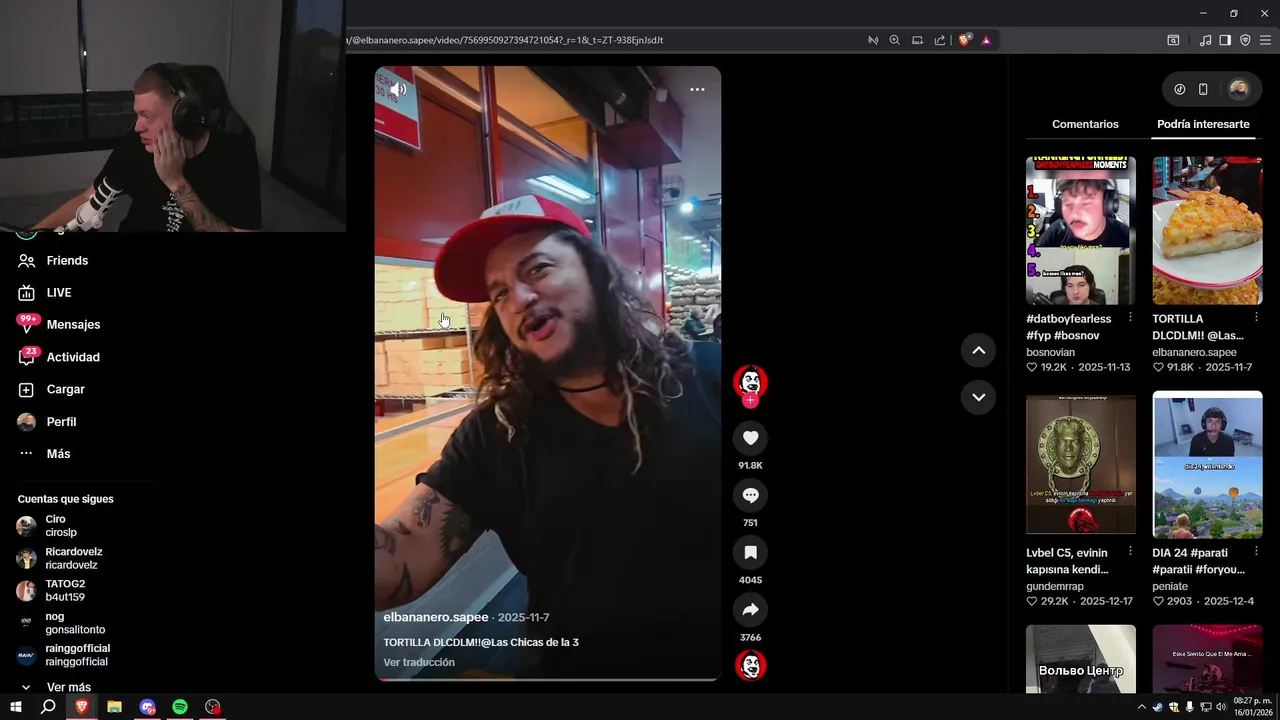The width and height of the screenshot is (1280, 720).
Task: Open the TikTok coins icon at top right
Action: pos(1180,89)
